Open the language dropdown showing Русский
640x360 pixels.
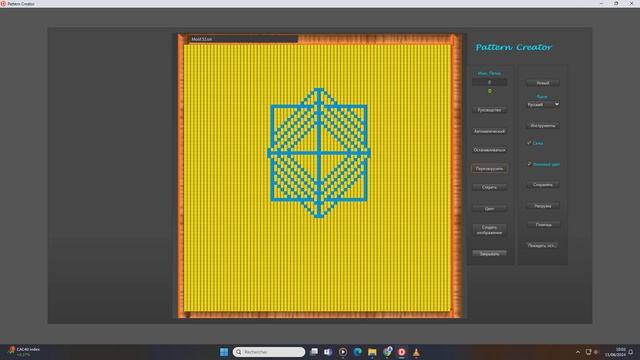coord(543,104)
